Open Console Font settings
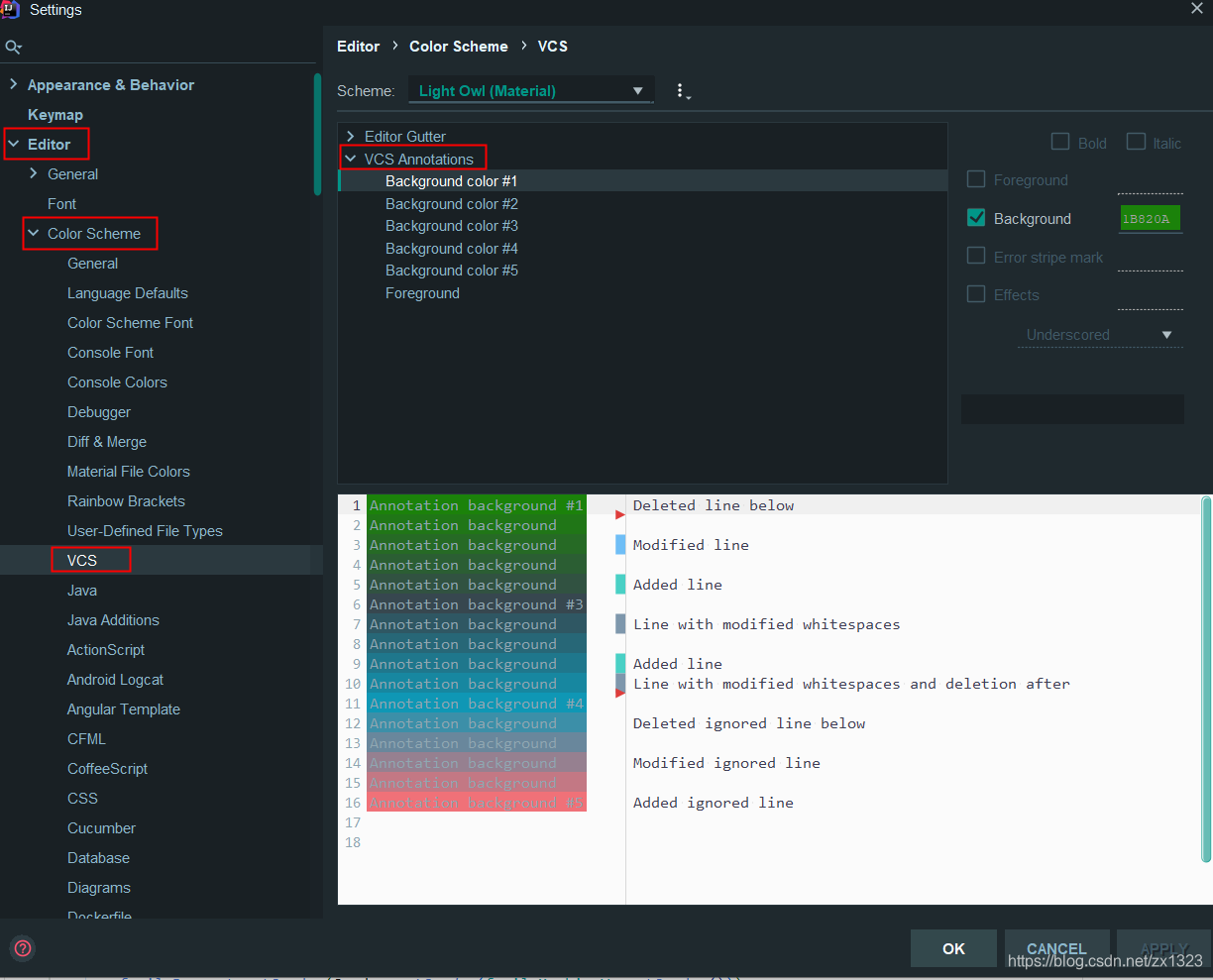Viewport: 1213px width, 980px height. tap(110, 352)
